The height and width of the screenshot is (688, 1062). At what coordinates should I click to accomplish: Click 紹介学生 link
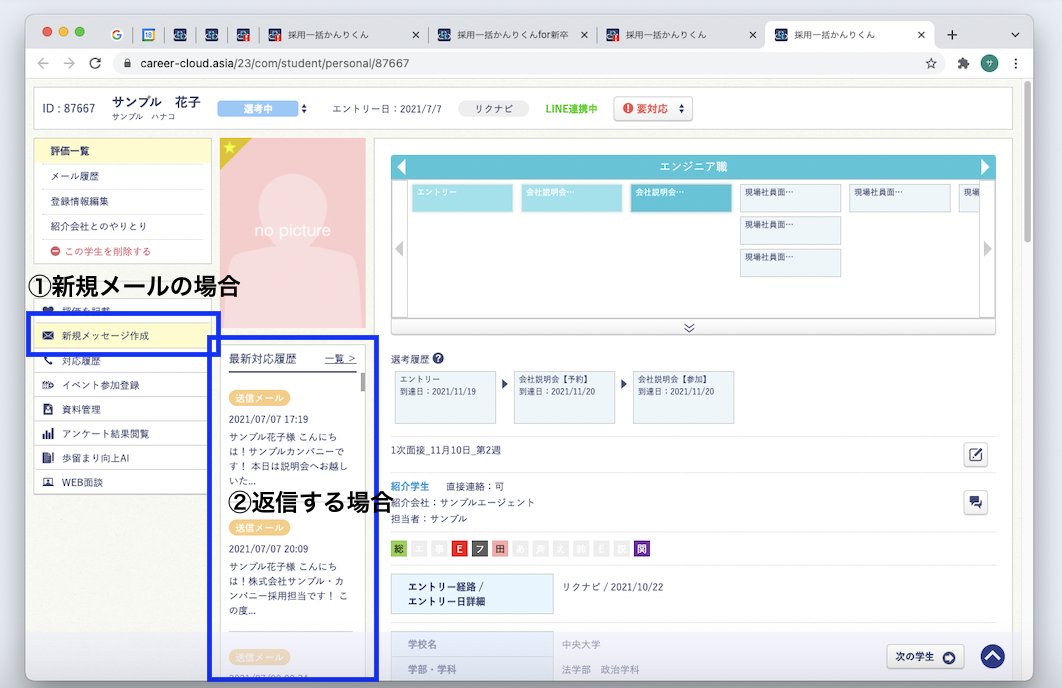click(x=410, y=486)
